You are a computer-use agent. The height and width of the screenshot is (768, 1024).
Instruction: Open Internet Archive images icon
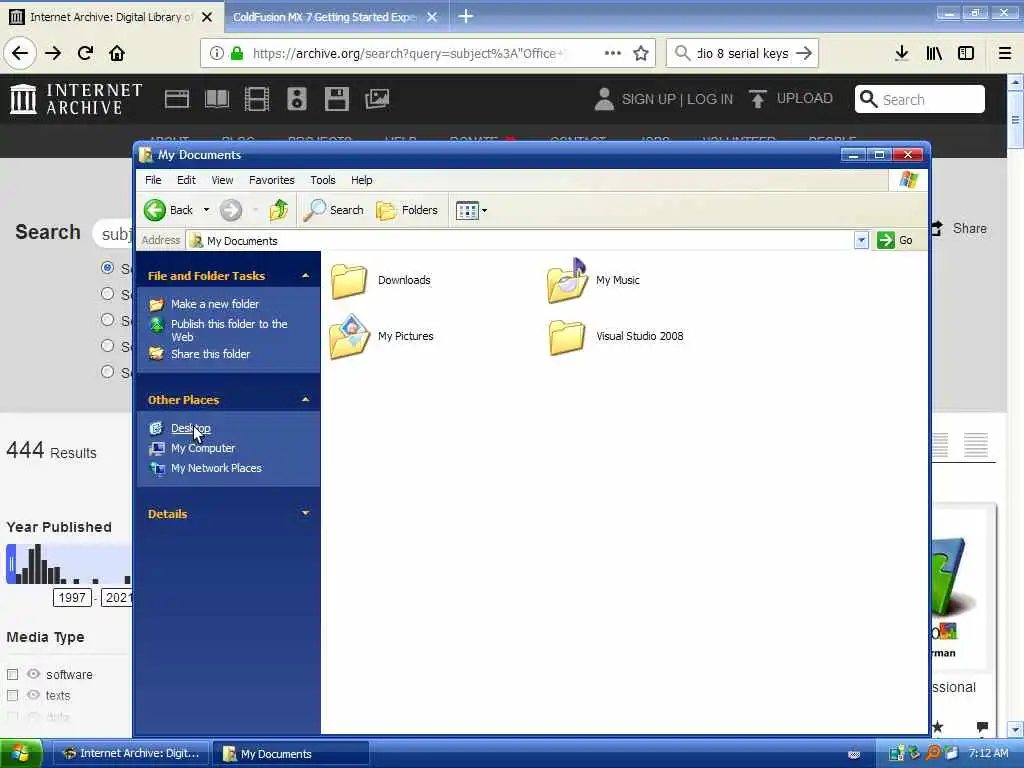377,99
